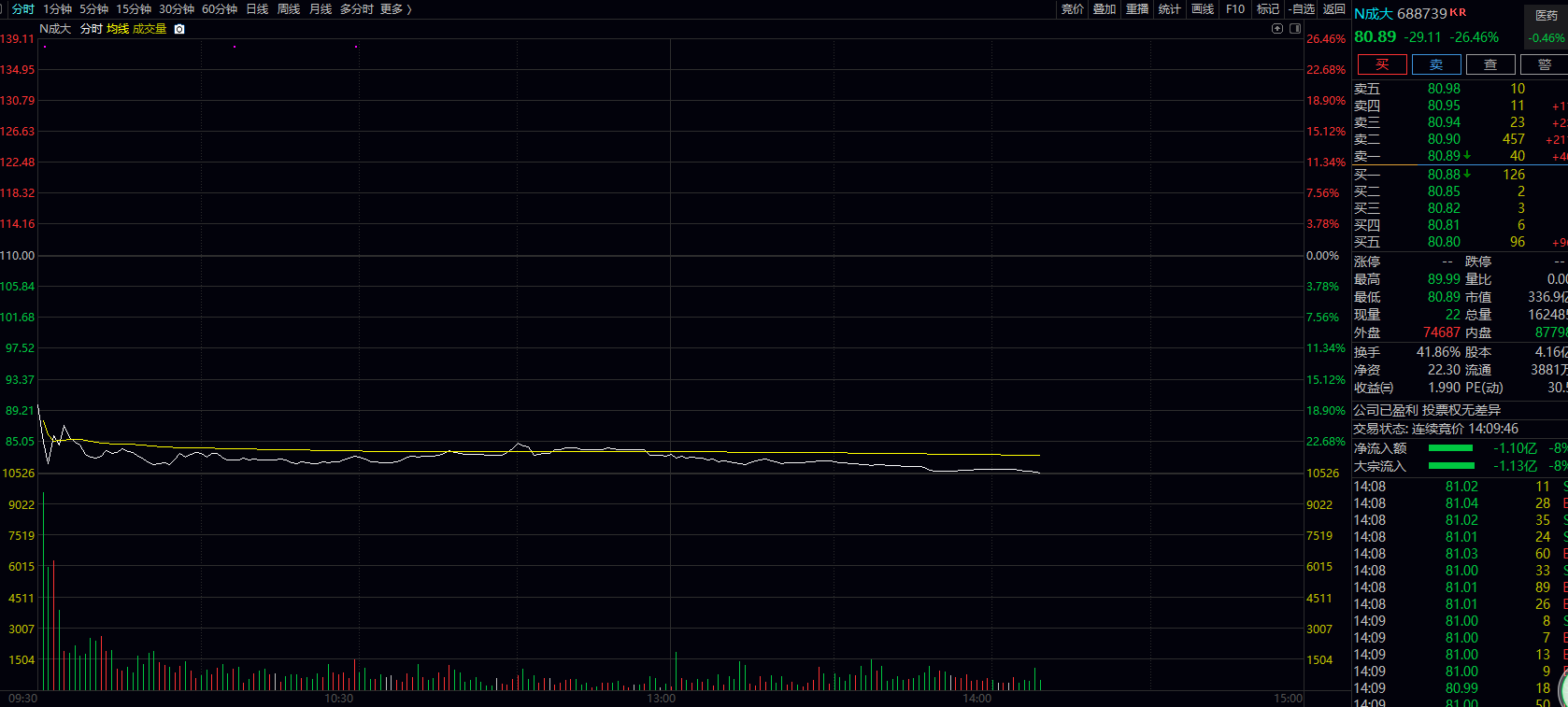Select the 卖四 price 80.95
The width and height of the screenshot is (1568, 707).
click(x=1444, y=106)
